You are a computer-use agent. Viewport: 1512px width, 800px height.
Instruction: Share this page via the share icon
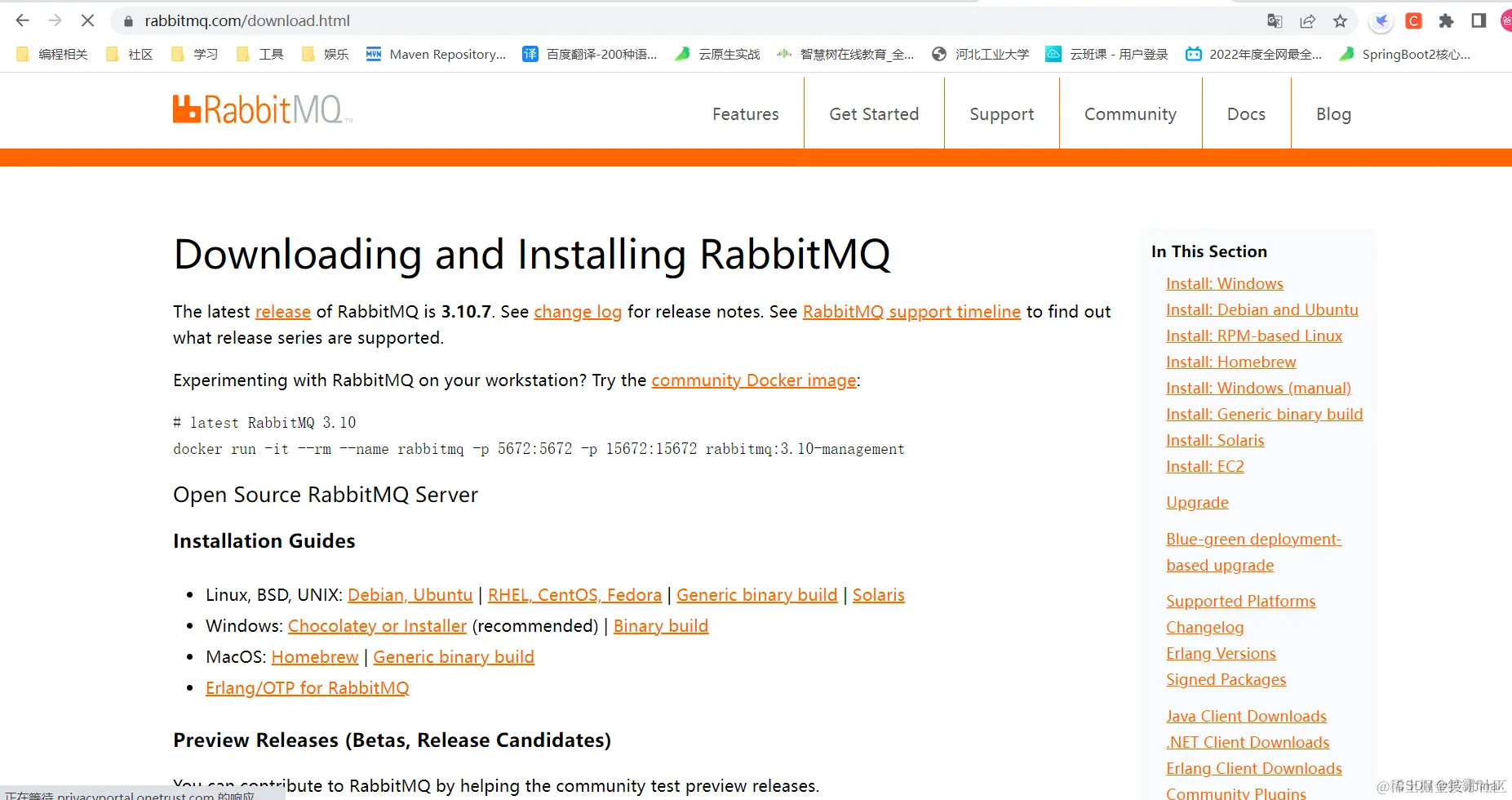click(1307, 21)
